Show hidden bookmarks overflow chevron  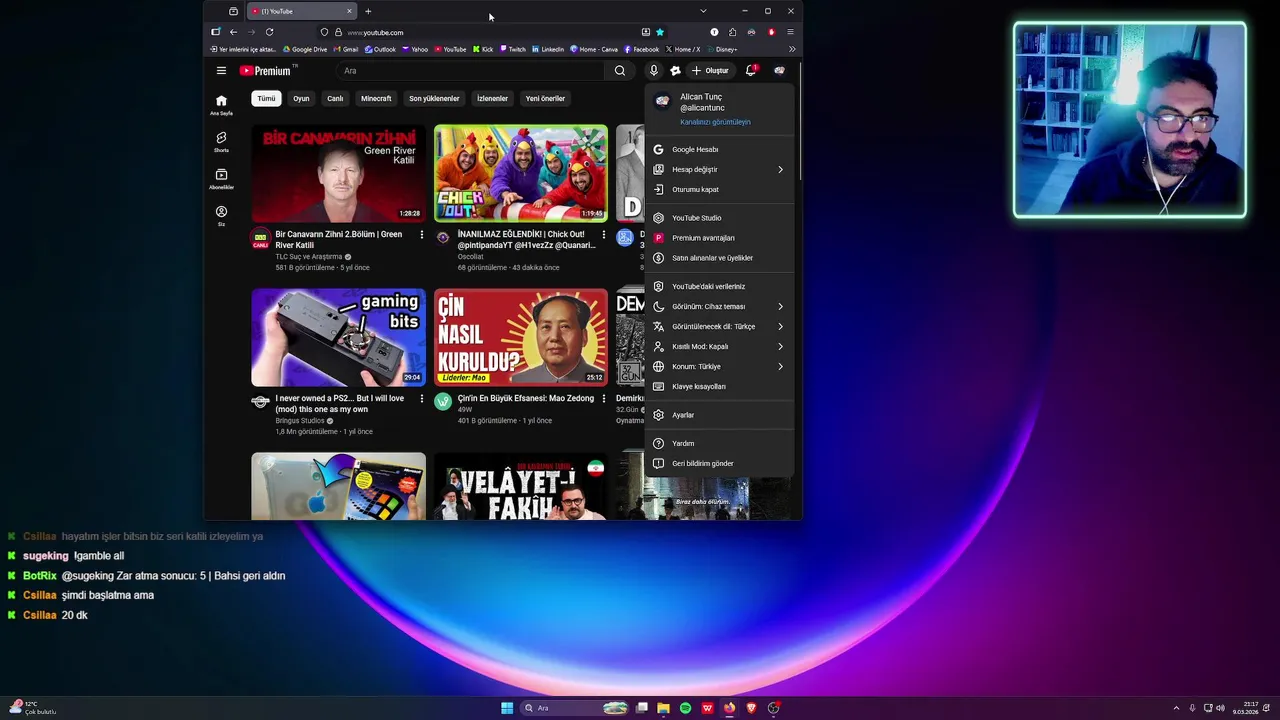(x=792, y=49)
